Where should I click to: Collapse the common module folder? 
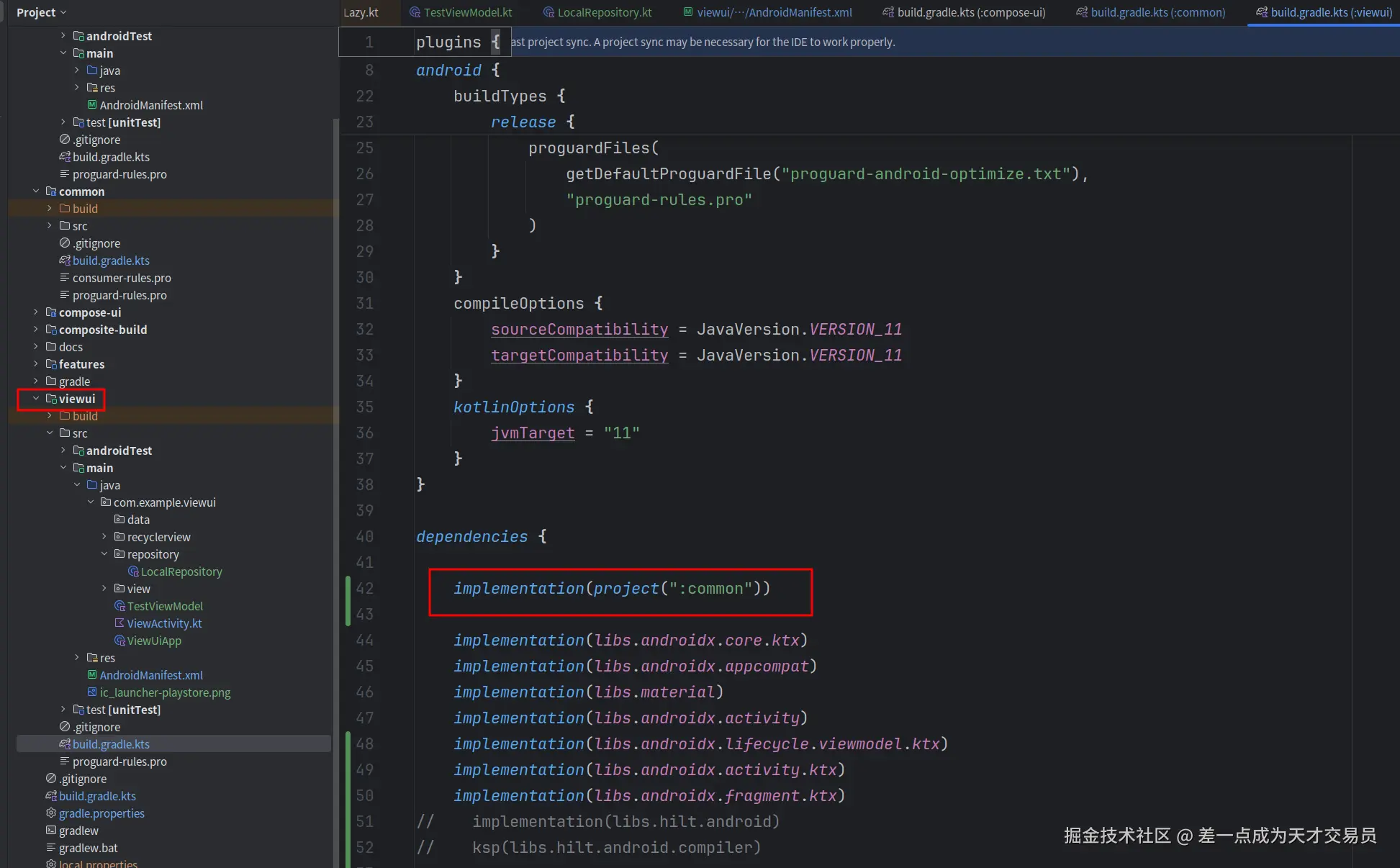click(36, 191)
